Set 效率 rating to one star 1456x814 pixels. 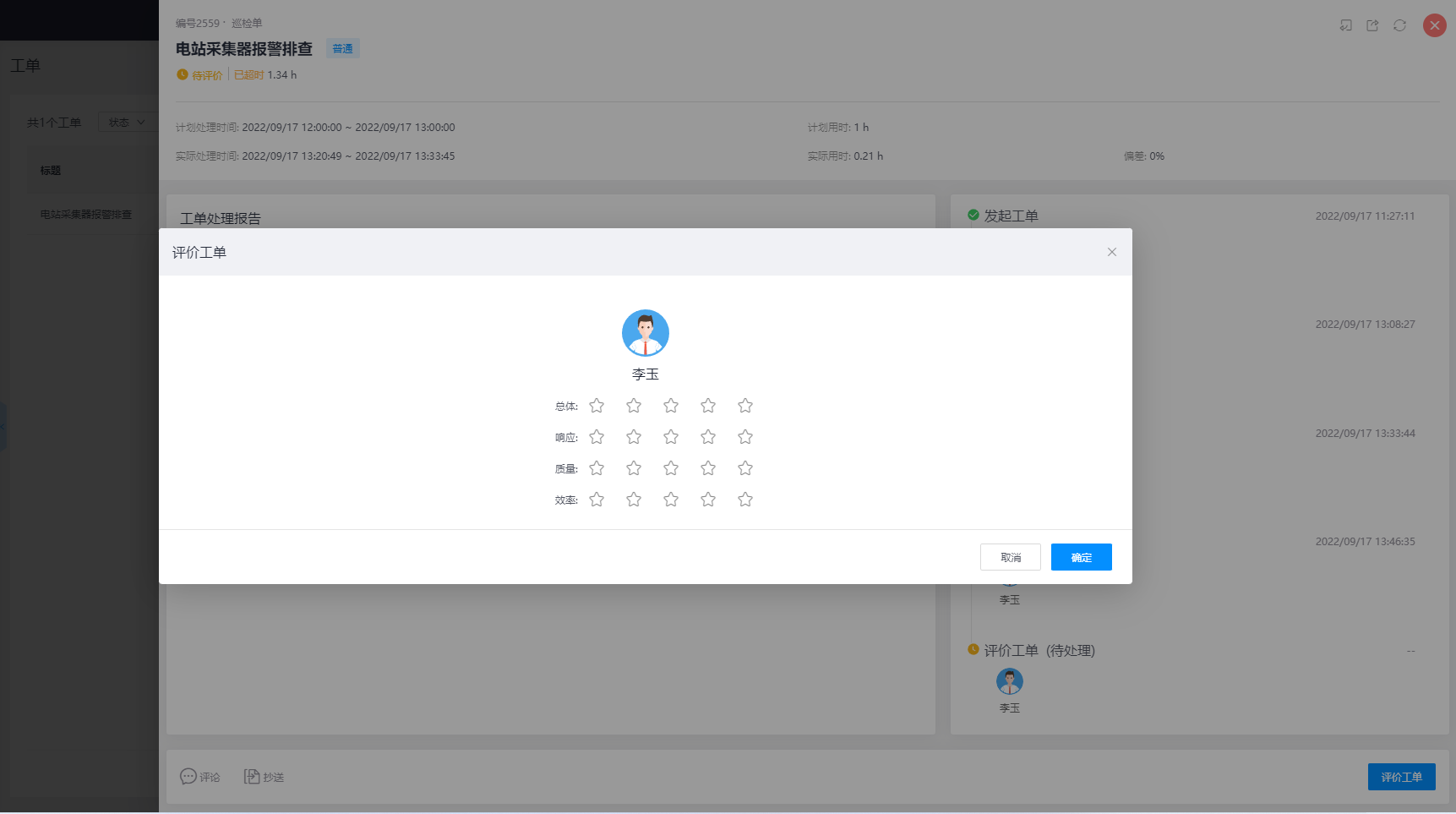click(597, 500)
